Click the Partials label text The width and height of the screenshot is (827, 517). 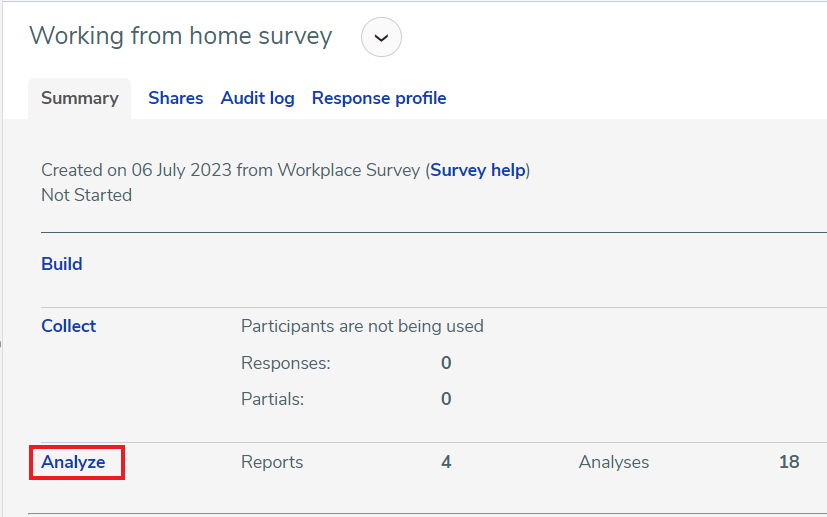click(273, 399)
